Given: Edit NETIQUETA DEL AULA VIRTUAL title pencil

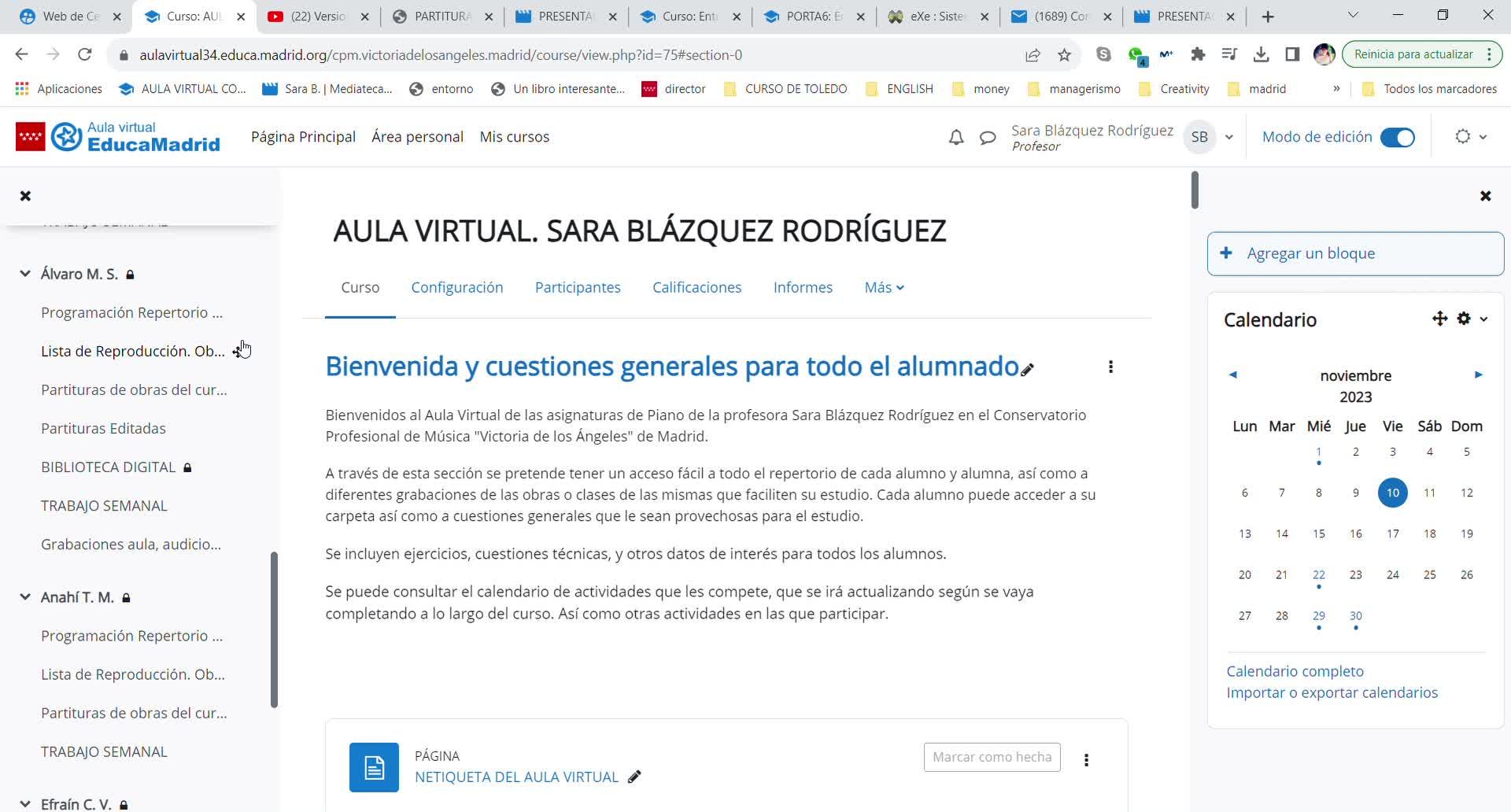Looking at the screenshot, I should click(x=634, y=777).
